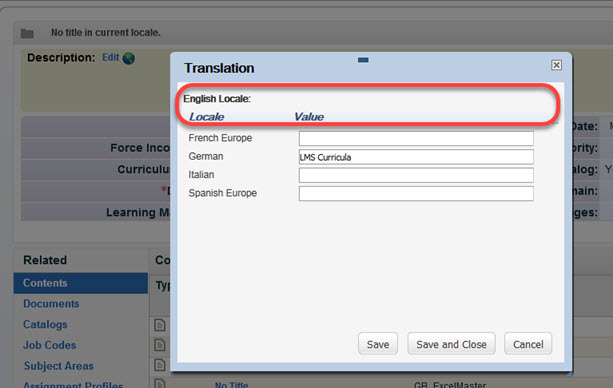Click the globe translation icon beside Edit

(129, 58)
